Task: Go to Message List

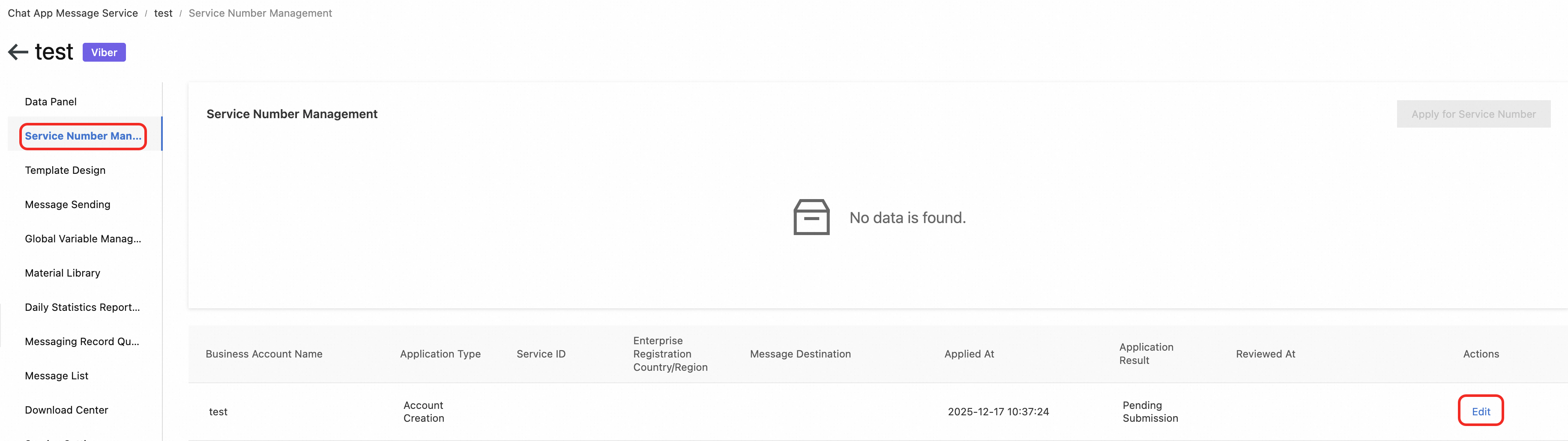Action: pyautogui.click(x=57, y=376)
